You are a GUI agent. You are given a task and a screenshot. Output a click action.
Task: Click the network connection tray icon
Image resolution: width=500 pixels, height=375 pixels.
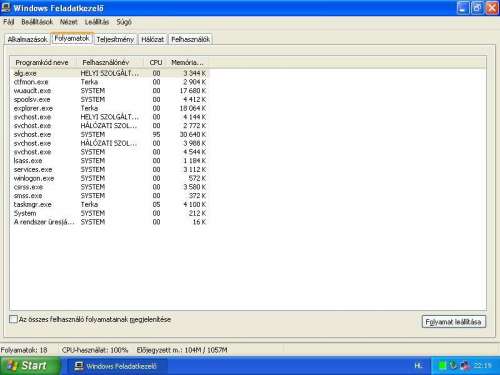click(x=464, y=366)
